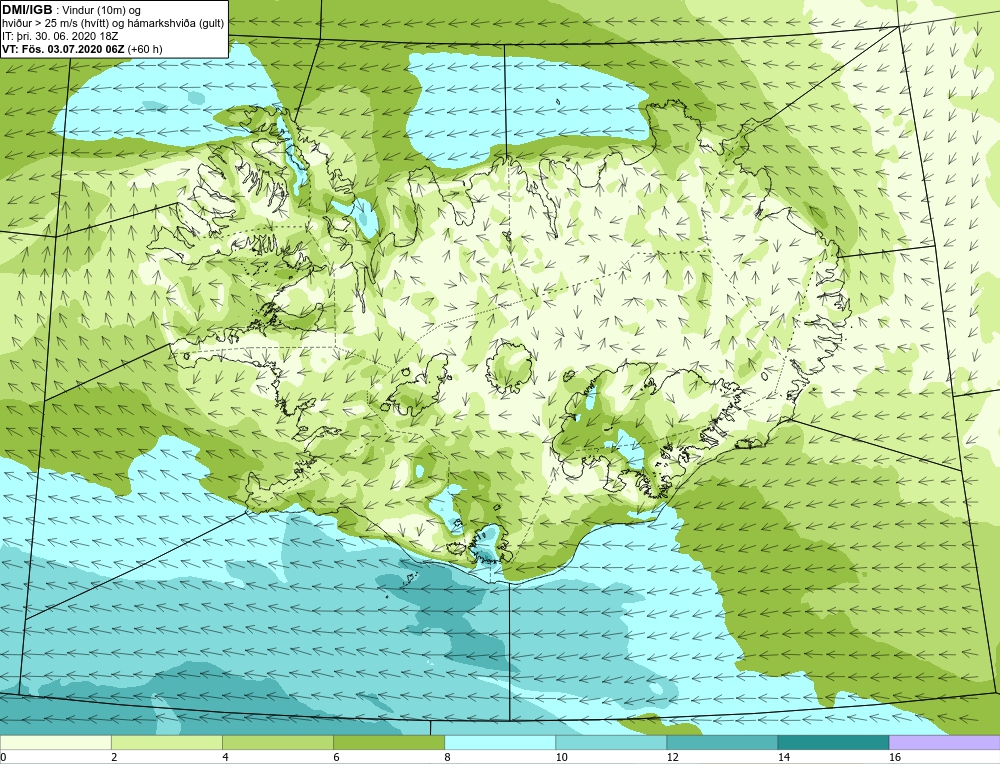Click the 'Vindur (10m) og' label
The width and height of the screenshot is (1000, 764).
pyautogui.click(x=102, y=11)
